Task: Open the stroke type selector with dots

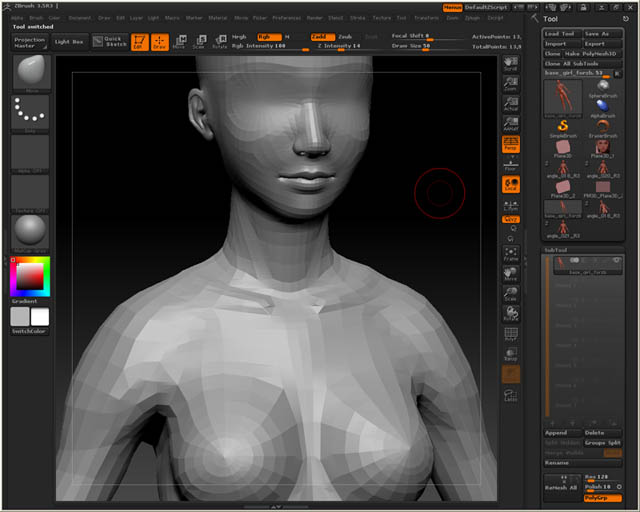Action: pos(30,113)
